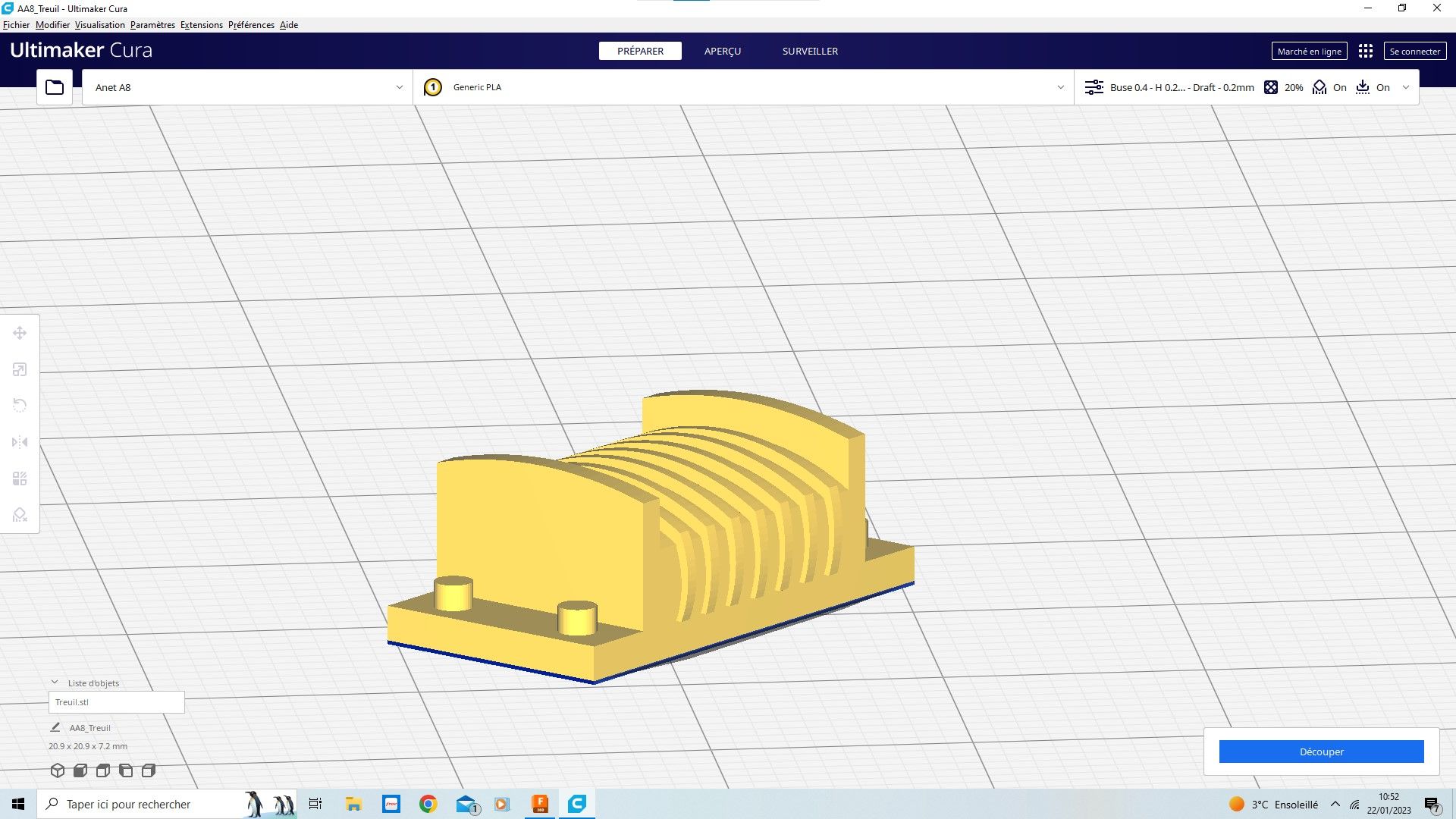Switch to the APERÇU tab

click(722, 51)
